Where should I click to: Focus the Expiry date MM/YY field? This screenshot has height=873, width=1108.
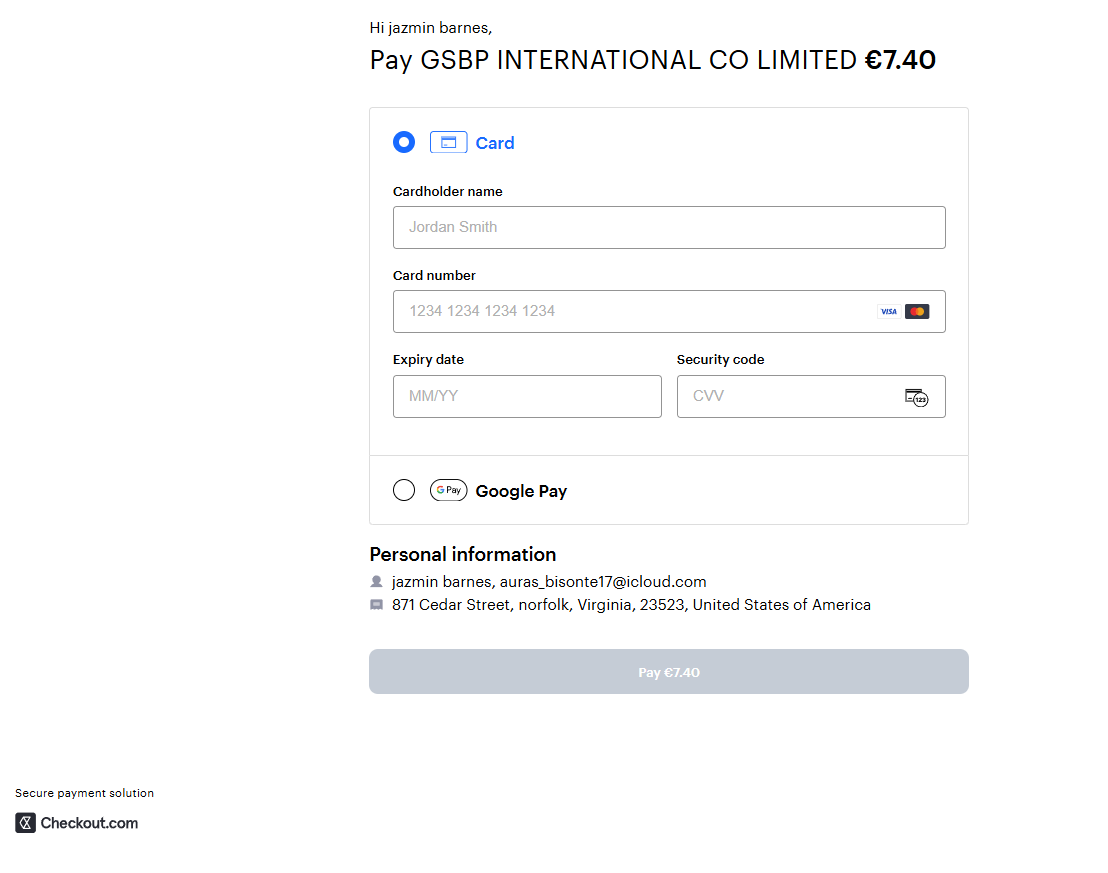tap(527, 396)
